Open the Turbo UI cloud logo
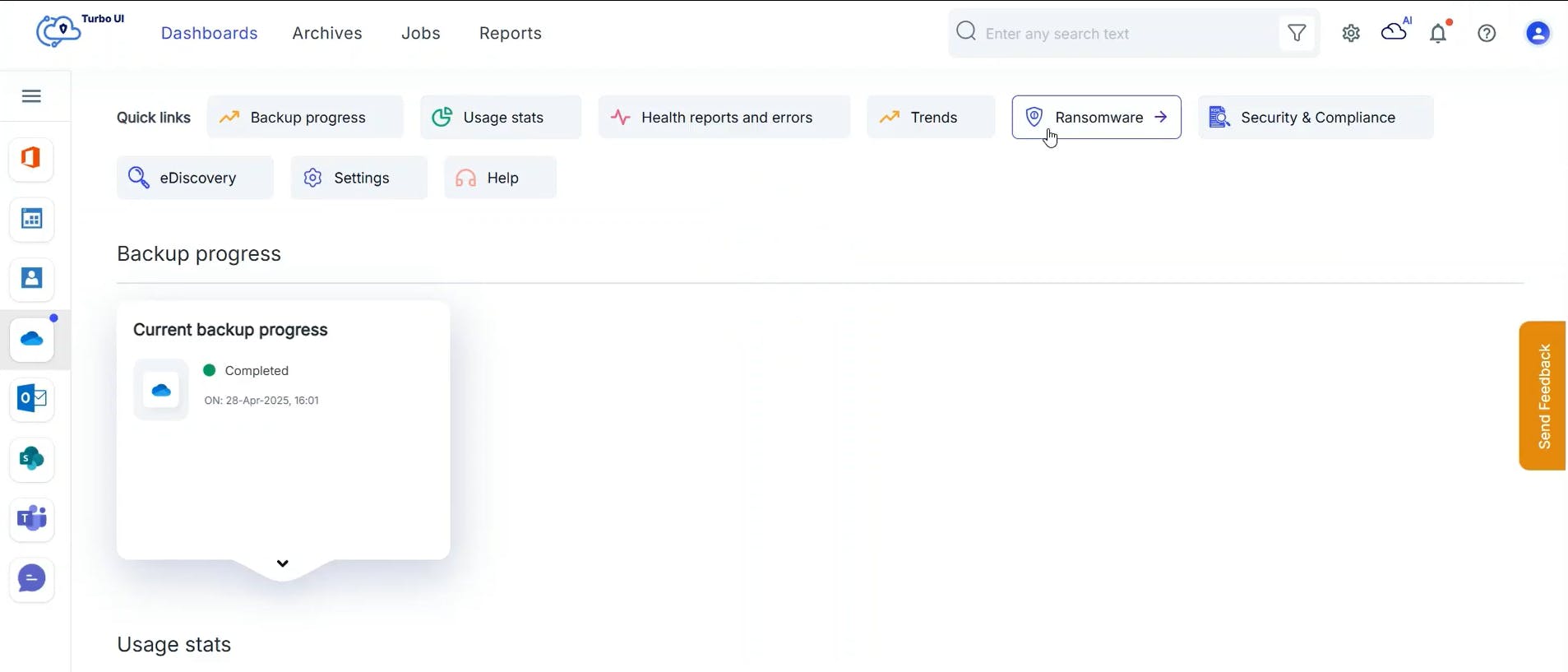This screenshot has width=1568, height=672. (58, 31)
